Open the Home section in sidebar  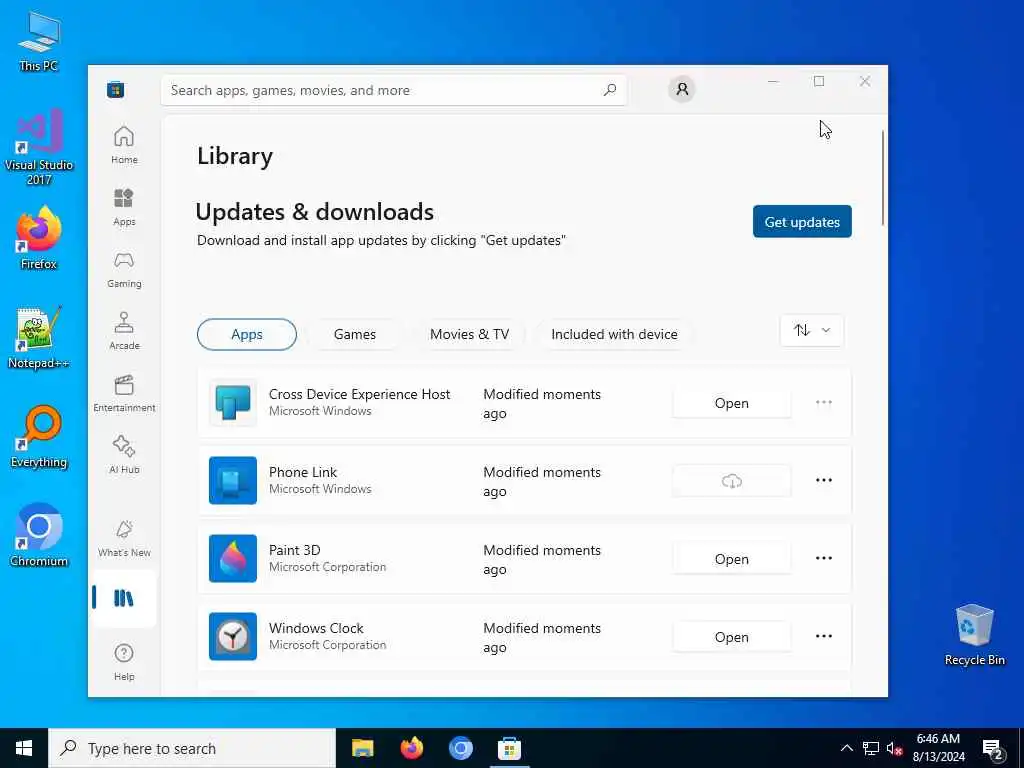[x=124, y=145]
